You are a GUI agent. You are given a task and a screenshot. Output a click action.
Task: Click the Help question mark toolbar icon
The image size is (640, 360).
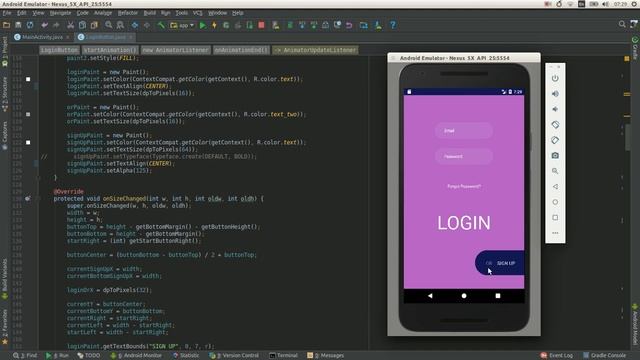(x=393, y=25)
